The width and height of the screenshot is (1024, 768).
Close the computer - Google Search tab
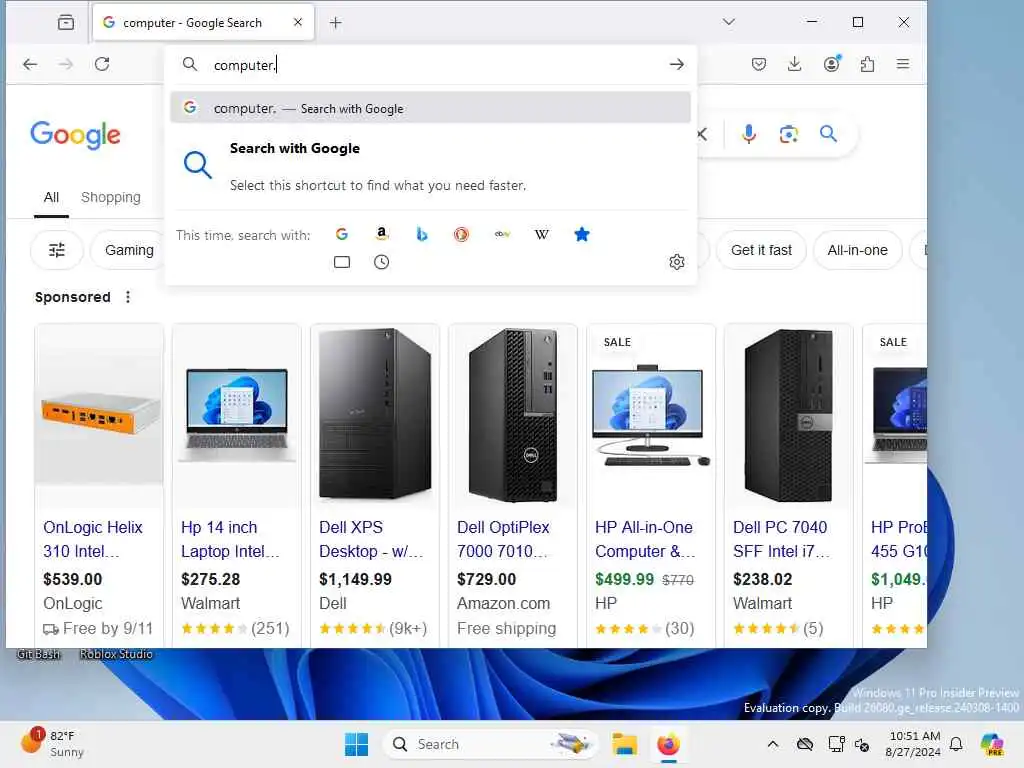[298, 22]
